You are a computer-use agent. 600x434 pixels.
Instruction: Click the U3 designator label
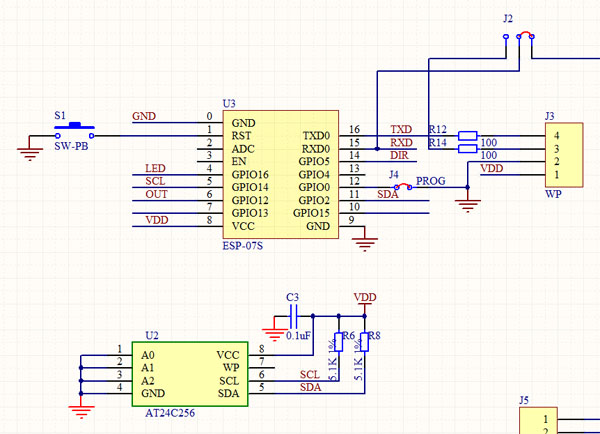pyautogui.click(x=229, y=104)
